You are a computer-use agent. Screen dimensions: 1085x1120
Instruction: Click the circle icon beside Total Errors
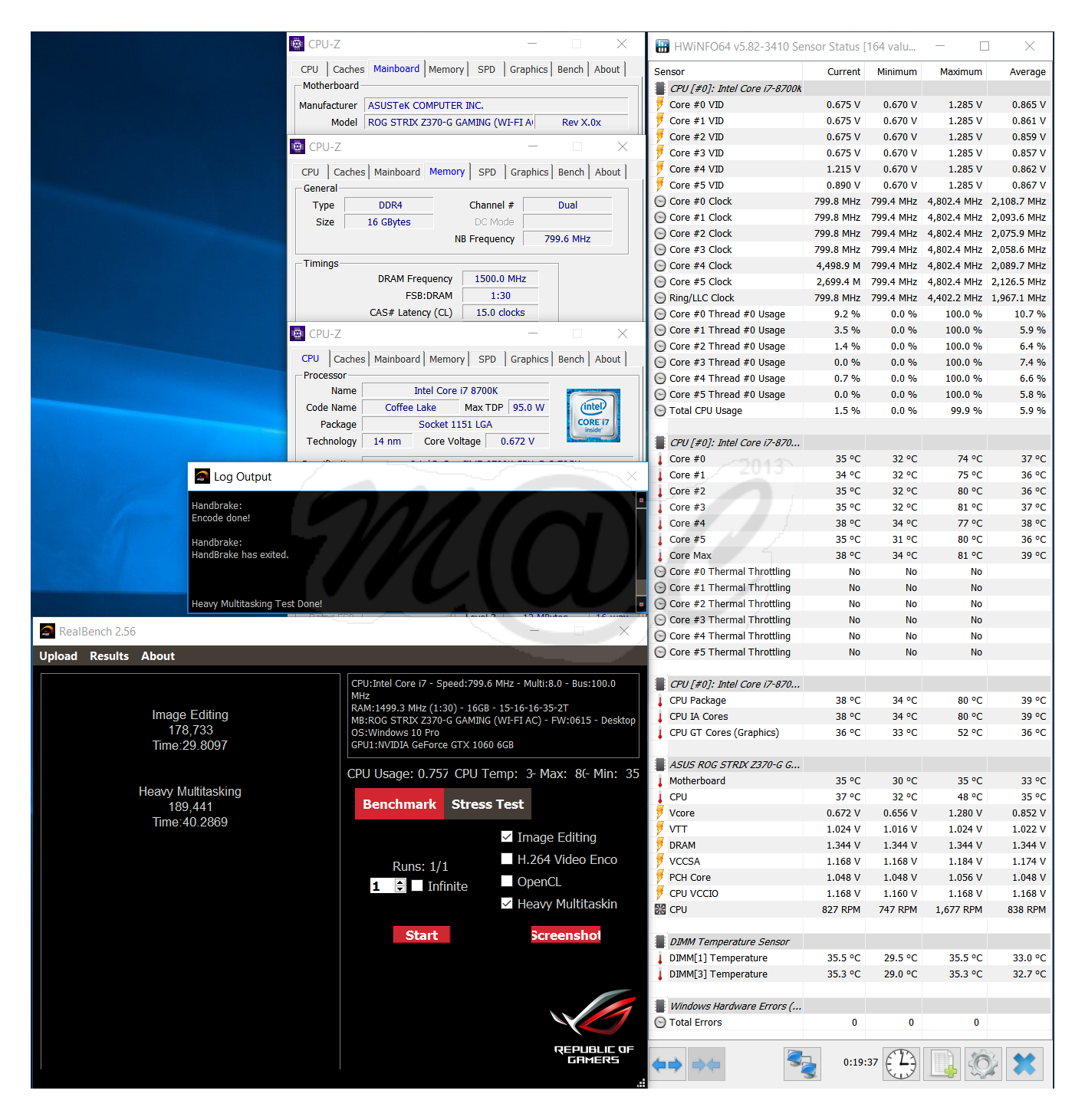coord(660,1022)
